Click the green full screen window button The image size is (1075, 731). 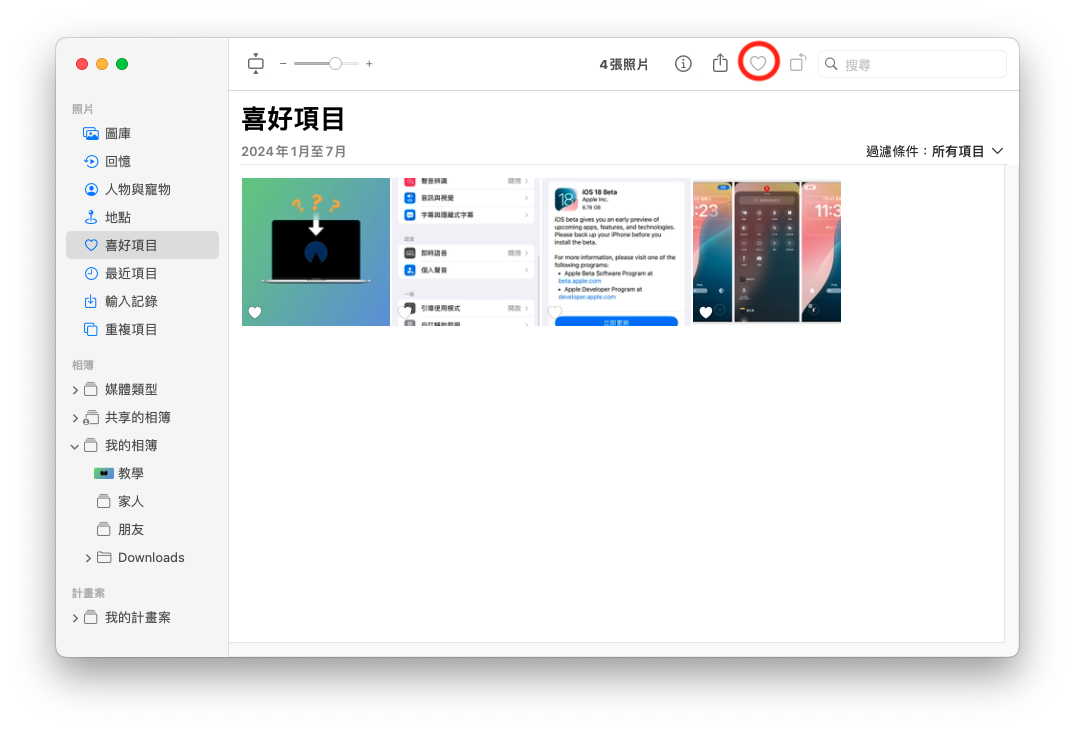(x=122, y=64)
